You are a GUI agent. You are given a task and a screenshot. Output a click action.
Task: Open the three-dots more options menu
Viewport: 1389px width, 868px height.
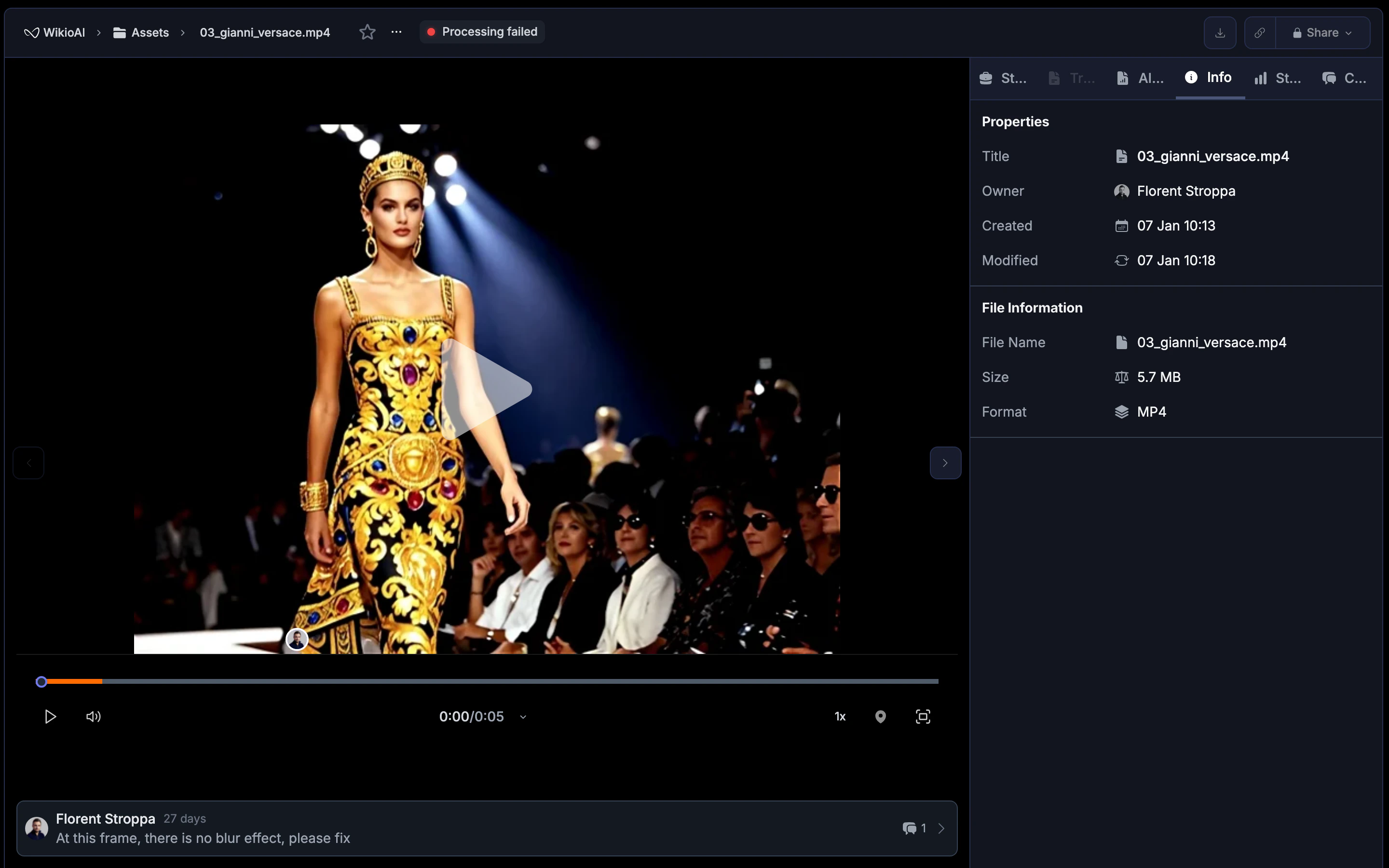396,32
